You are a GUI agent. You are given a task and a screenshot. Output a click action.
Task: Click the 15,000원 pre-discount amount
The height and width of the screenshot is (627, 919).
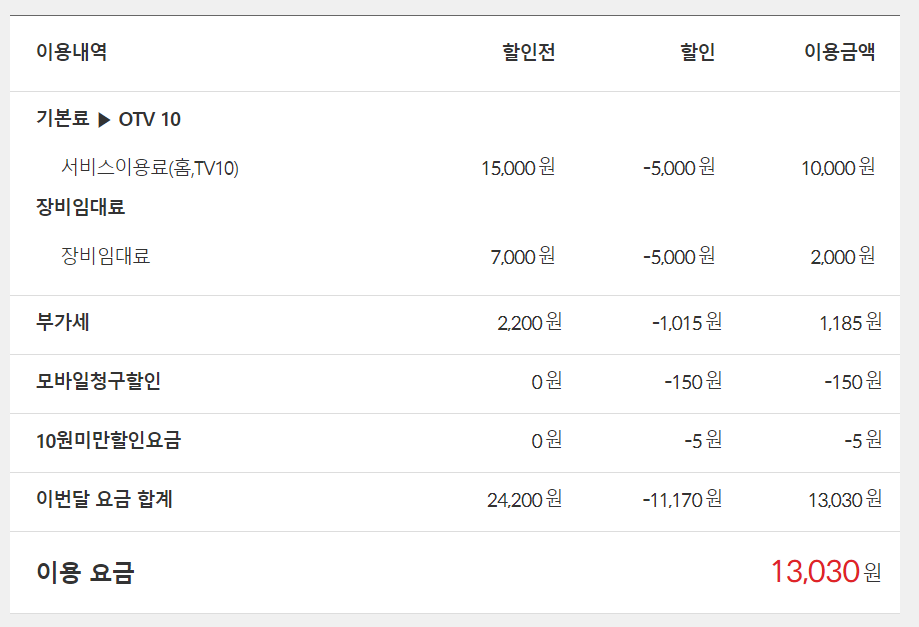coord(517,168)
